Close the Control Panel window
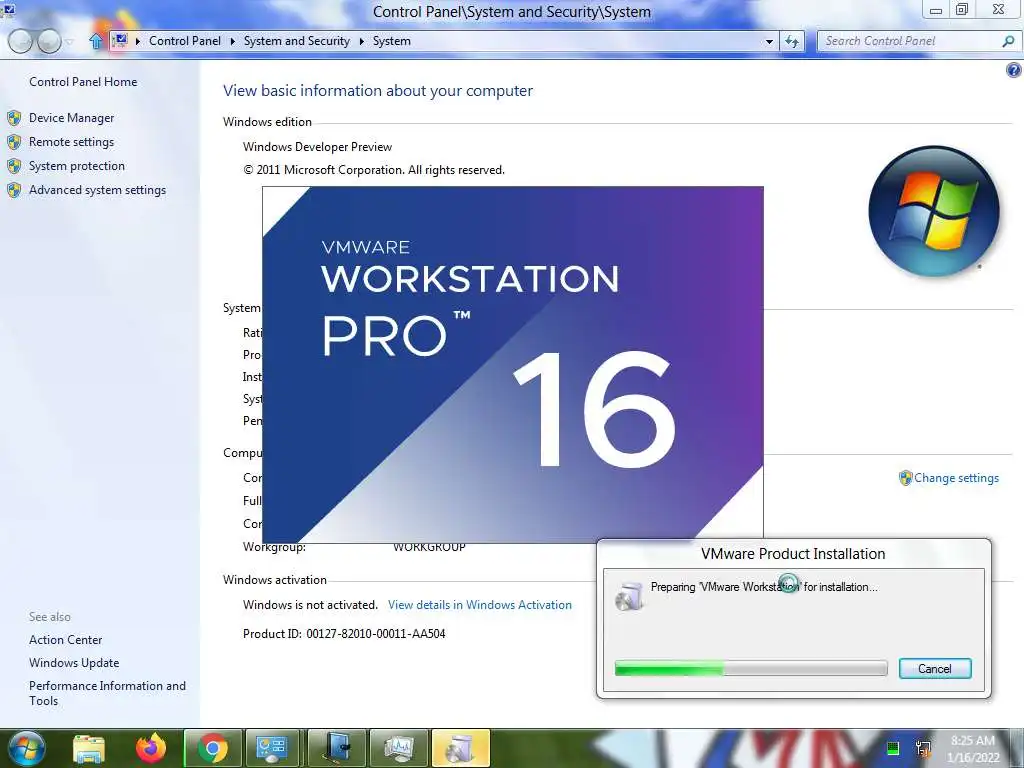 click(999, 10)
